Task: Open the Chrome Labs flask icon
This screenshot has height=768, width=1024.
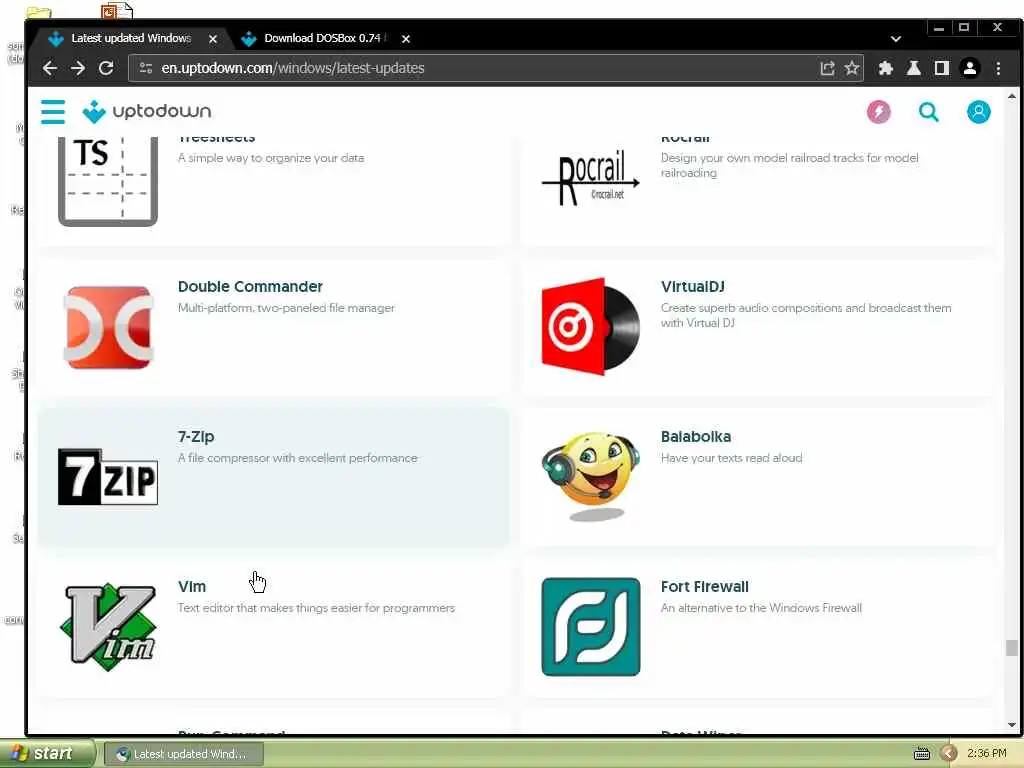Action: pos(914,68)
